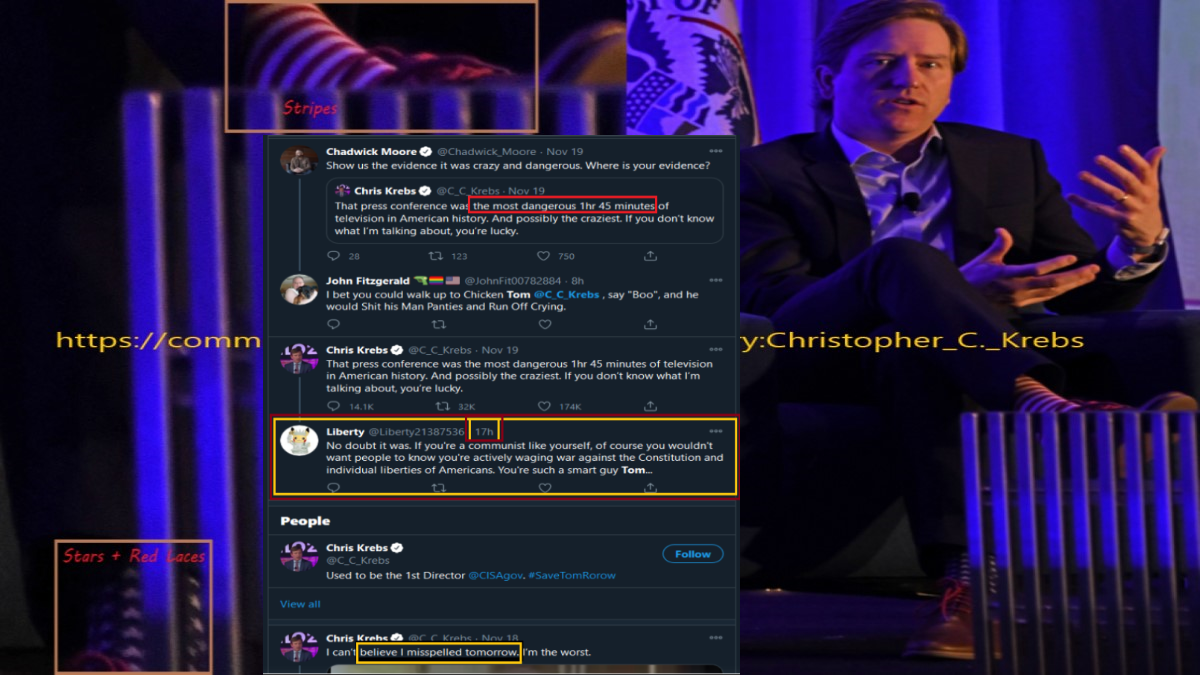Open Liberty's profile picture
Image resolution: width=1200 pixels, height=675 pixels.
tap(298, 440)
